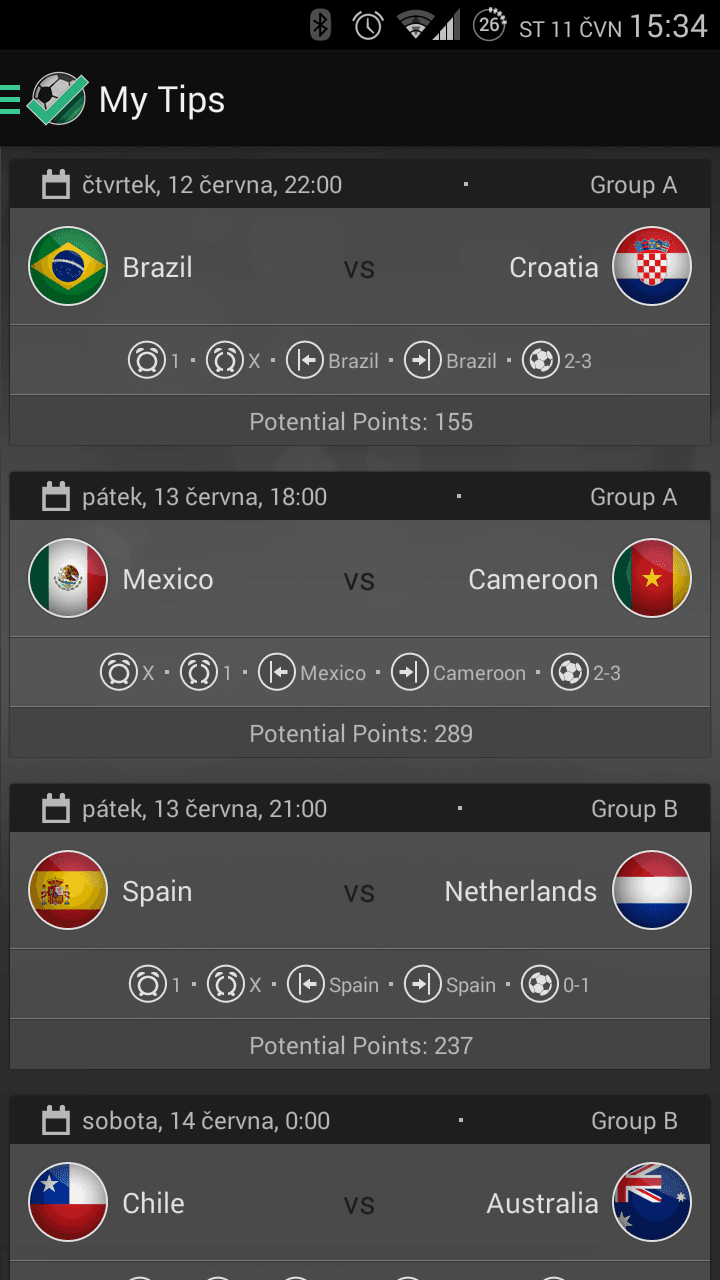Screen dimensions: 720x1280
Task: Open Brazil vs Croatia Potential Points 155
Action: 360,422
